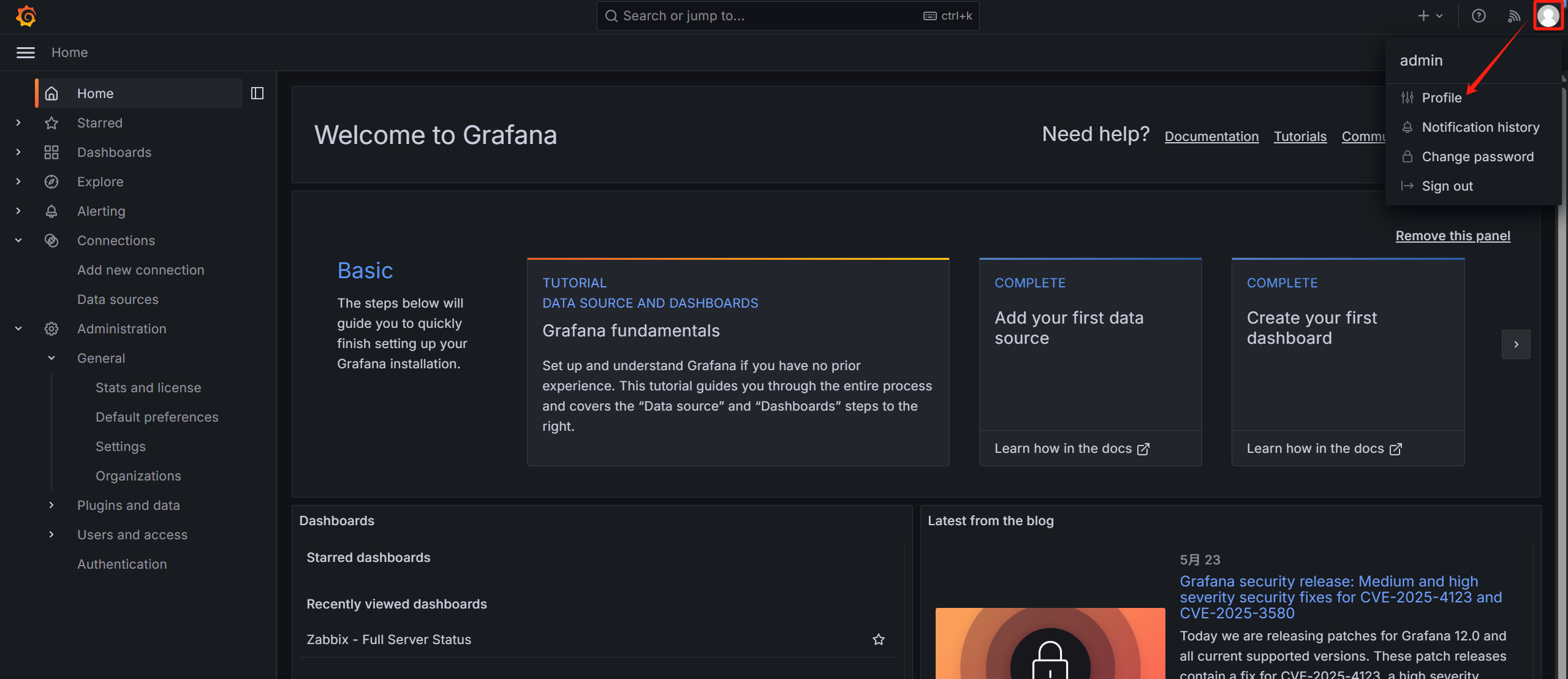Screen dimensions: 1568x679
Task: Click Learn how in docs for dashboard
Action: pyautogui.click(x=1324, y=449)
